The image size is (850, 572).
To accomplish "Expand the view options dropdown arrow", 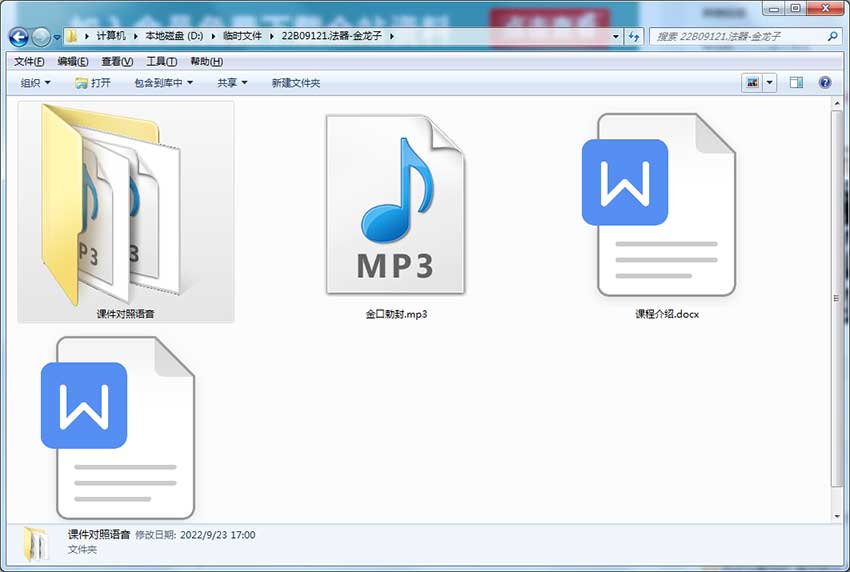I will 770,83.
